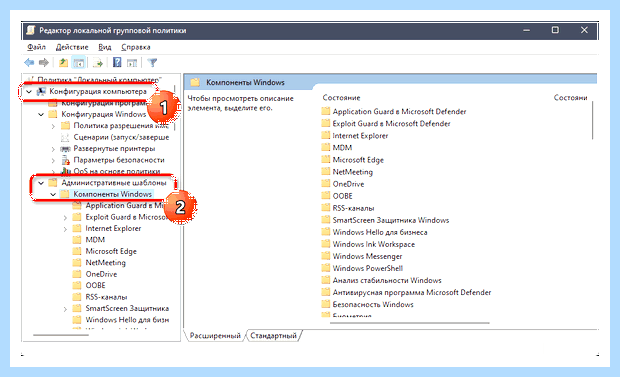Screen dimensions: 620x377
Task: Open Windows Messenger in right list
Action: tap(367, 256)
